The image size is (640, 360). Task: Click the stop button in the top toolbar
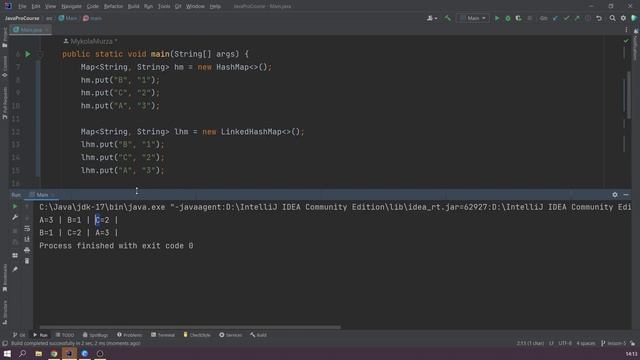(x=529, y=18)
